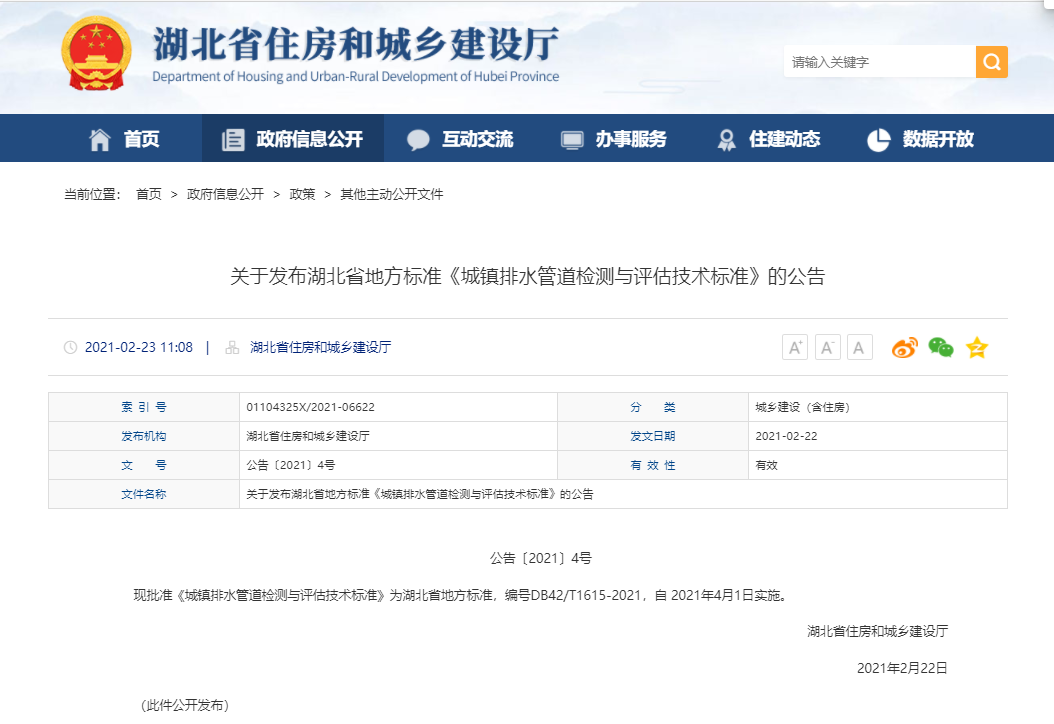Click the keyword search input field
1054x724 pixels.
[x=878, y=62]
